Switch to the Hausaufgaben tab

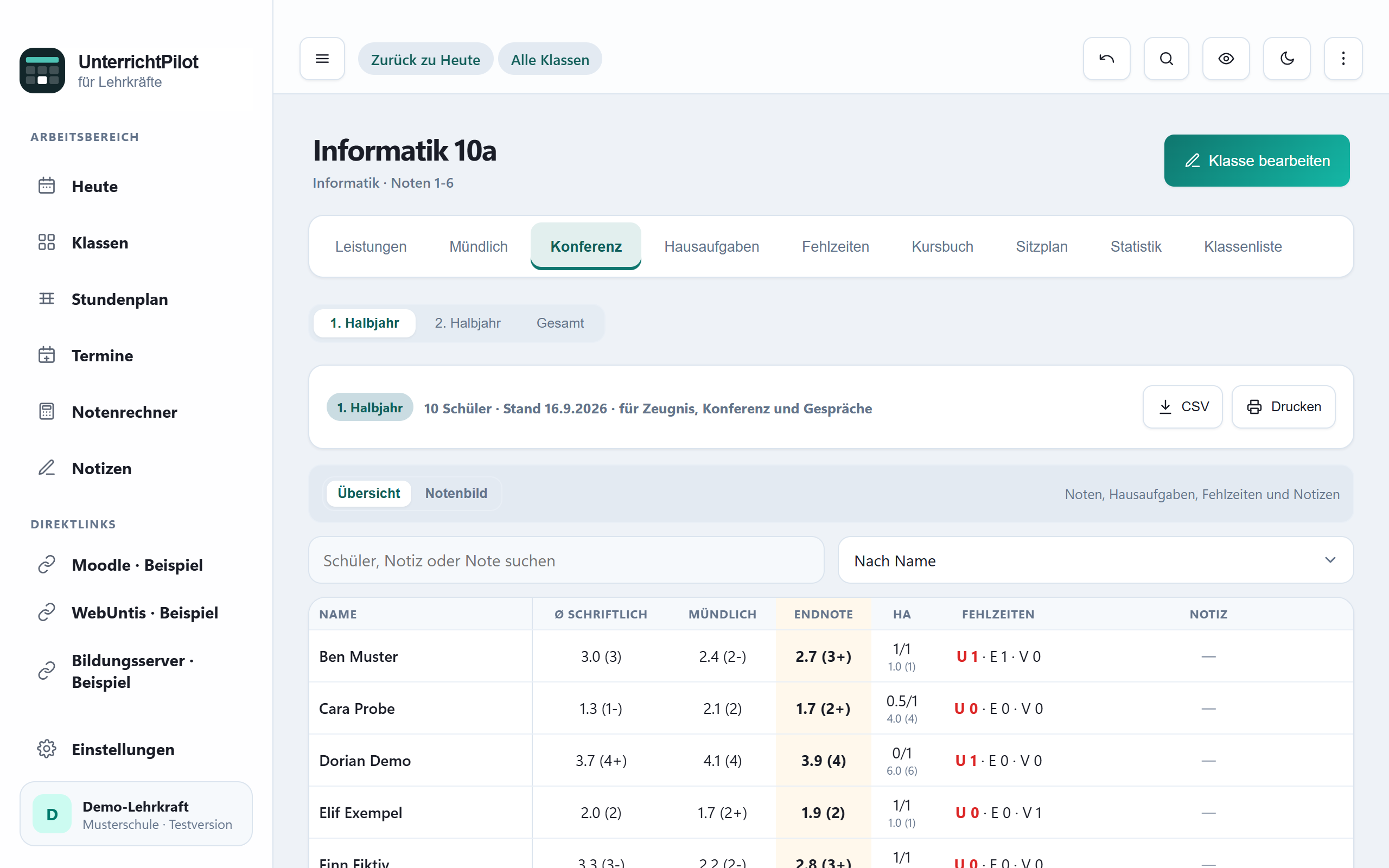coord(711,246)
